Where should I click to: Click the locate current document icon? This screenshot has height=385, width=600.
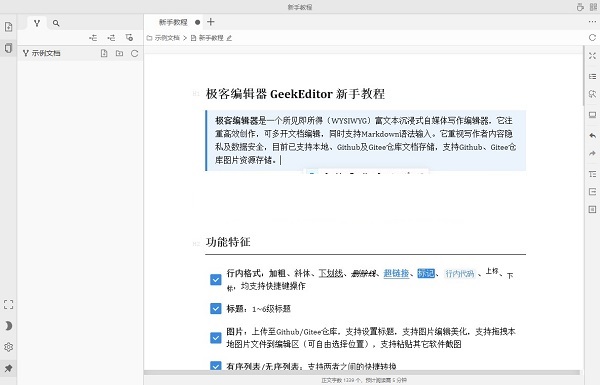(129, 38)
